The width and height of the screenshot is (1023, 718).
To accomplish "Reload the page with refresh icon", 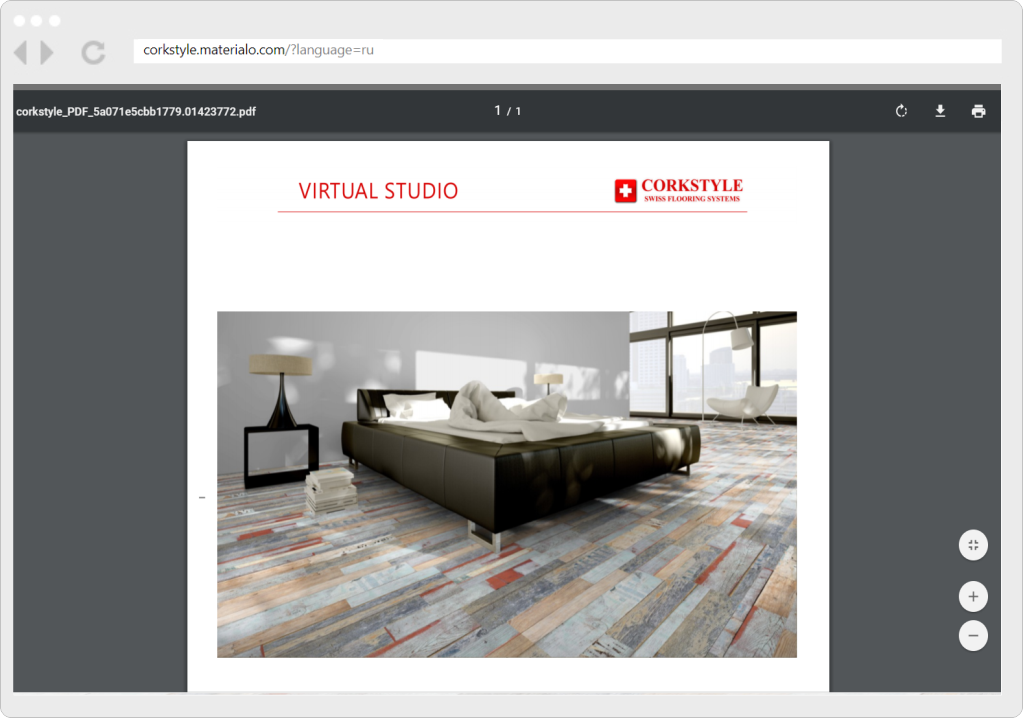I will (93, 52).
